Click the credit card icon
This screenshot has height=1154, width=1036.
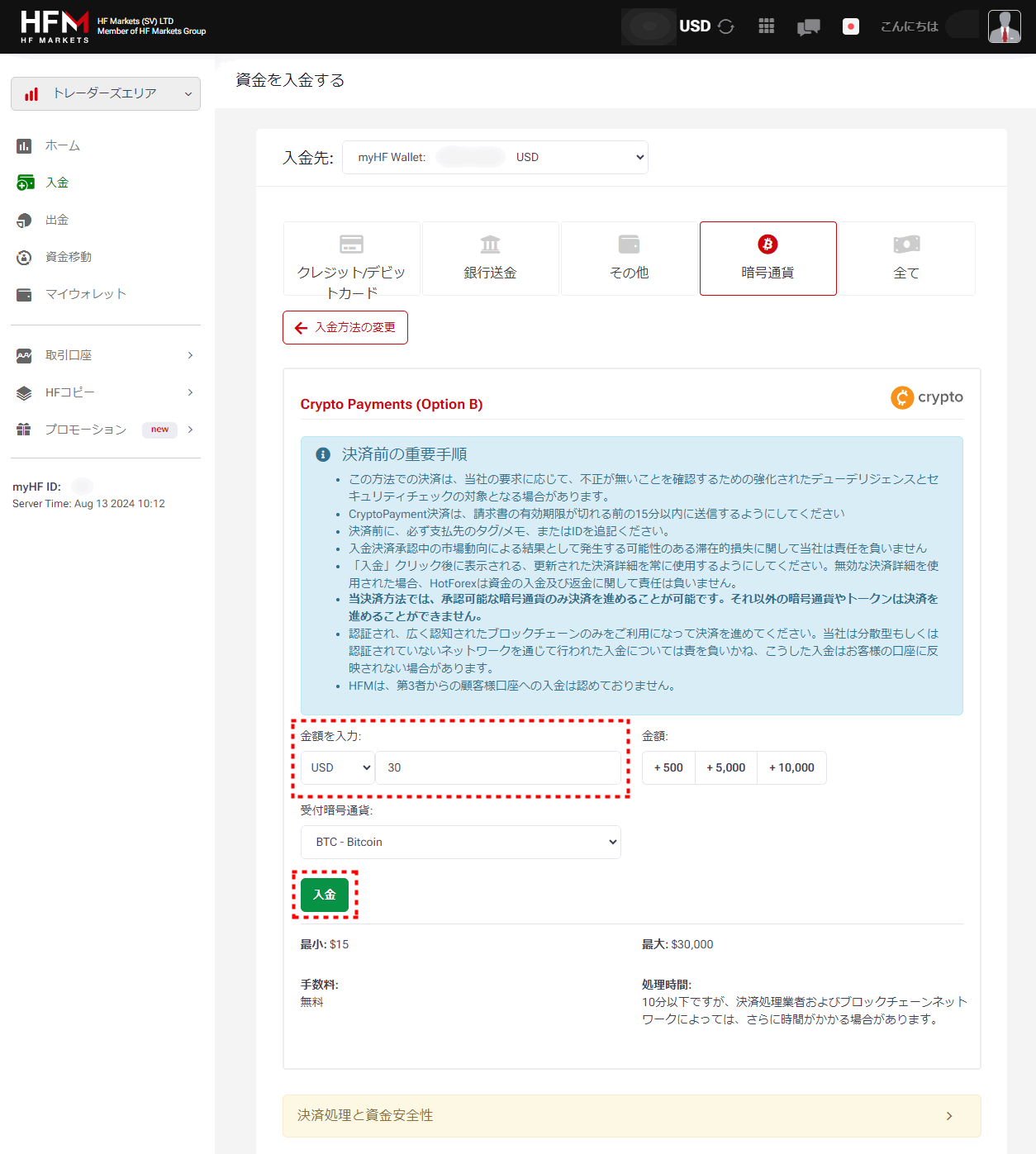point(352,245)
